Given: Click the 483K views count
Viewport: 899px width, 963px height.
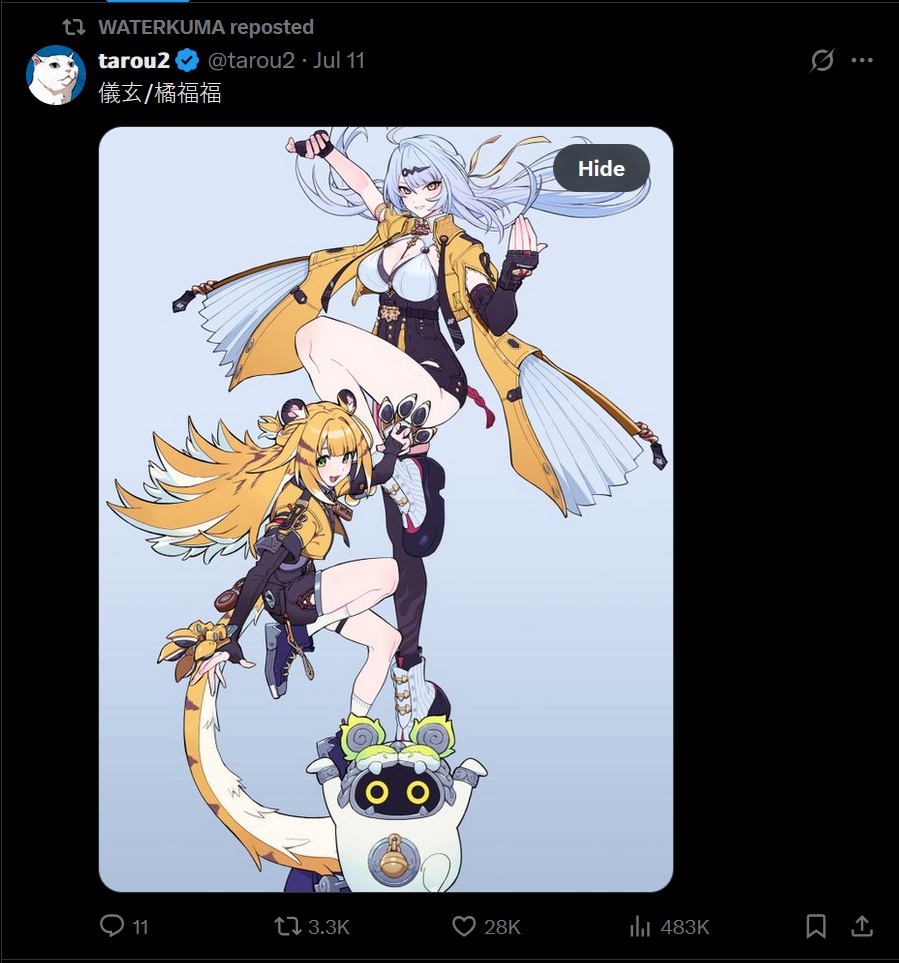Looking at the screenshot, I should (685, 927).
